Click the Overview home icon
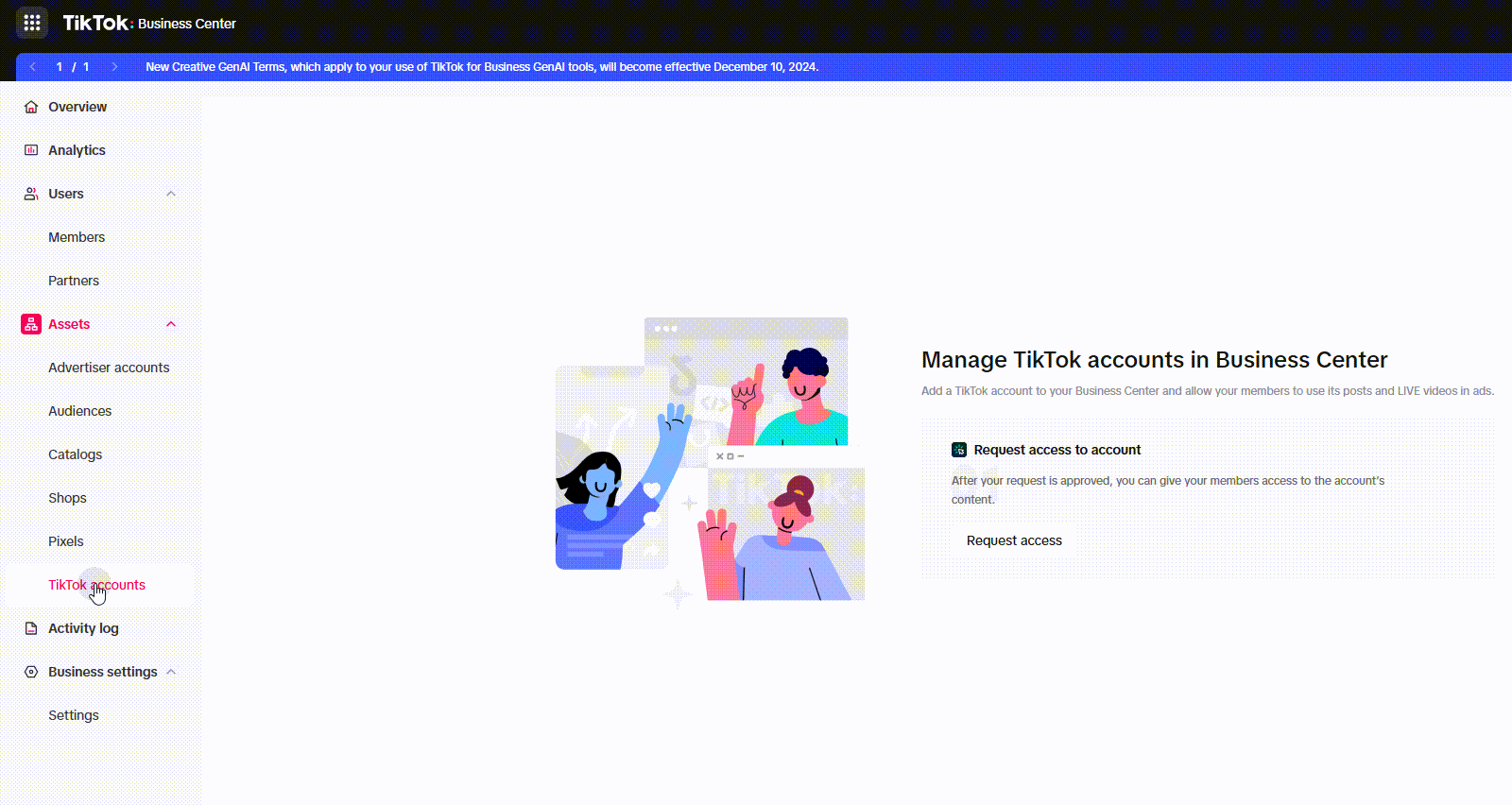This screenshot has width=1512, height=805. pos(31,107)
